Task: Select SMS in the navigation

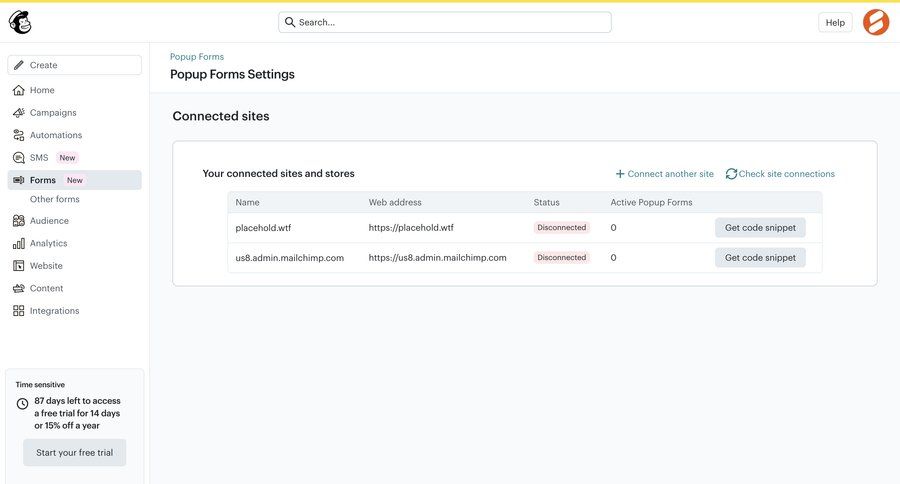Action: click(x=39, y=157)
